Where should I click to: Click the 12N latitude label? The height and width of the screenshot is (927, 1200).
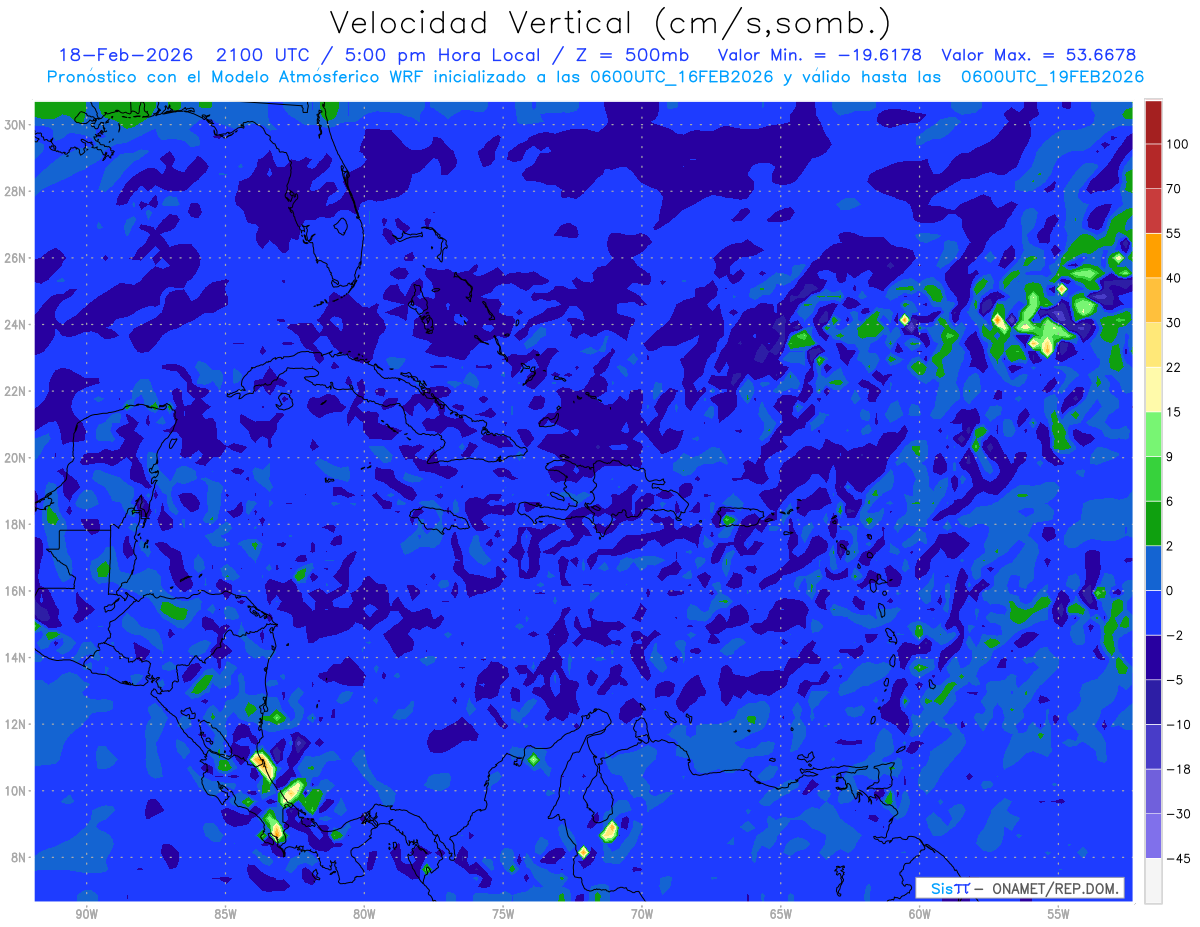[x=15, y=724]
